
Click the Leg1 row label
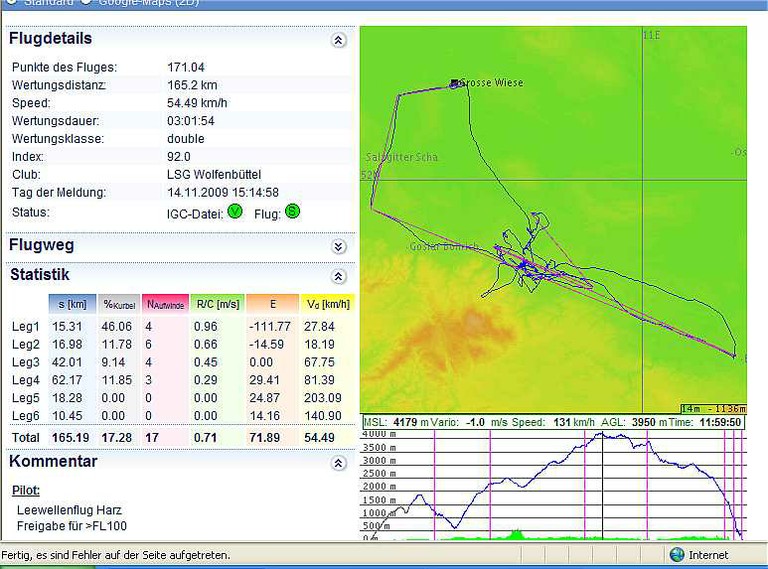(25, 327)
